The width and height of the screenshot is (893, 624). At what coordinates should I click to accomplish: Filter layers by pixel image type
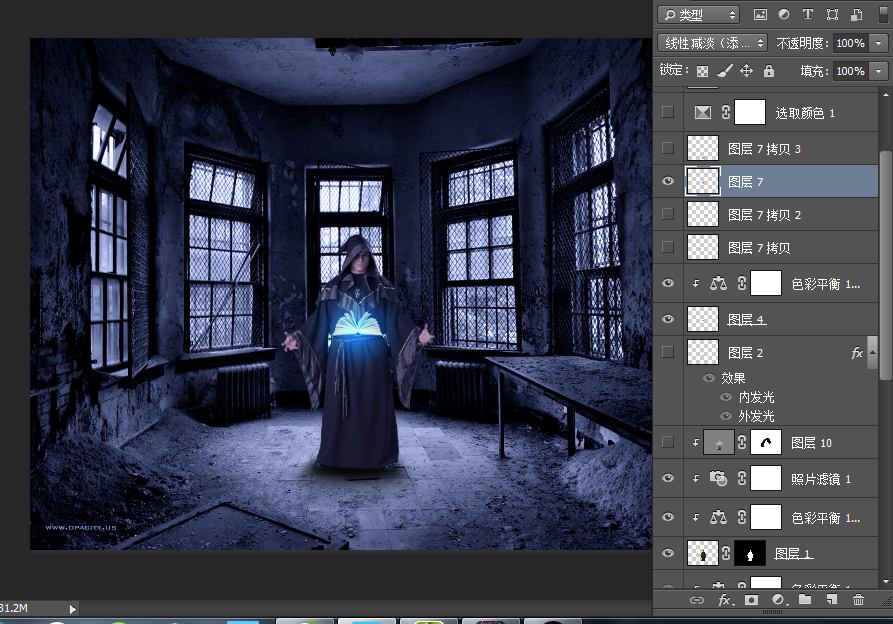(x=760, y=15)
